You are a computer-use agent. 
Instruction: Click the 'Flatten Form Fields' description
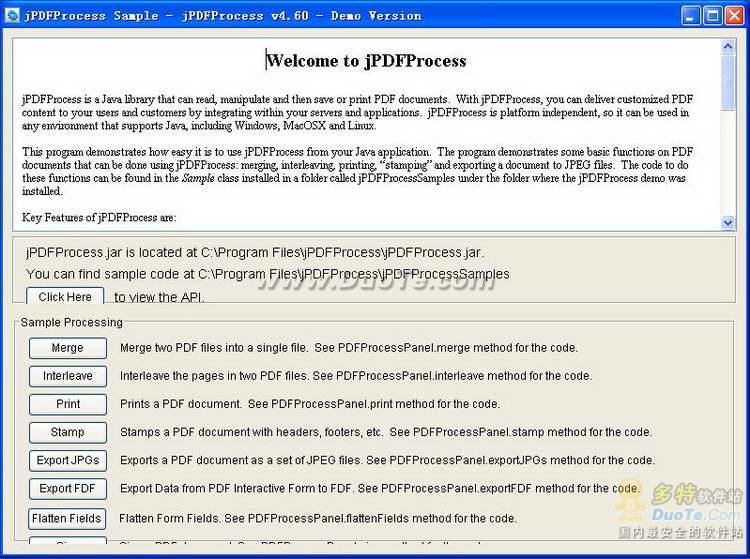point(318,518)
